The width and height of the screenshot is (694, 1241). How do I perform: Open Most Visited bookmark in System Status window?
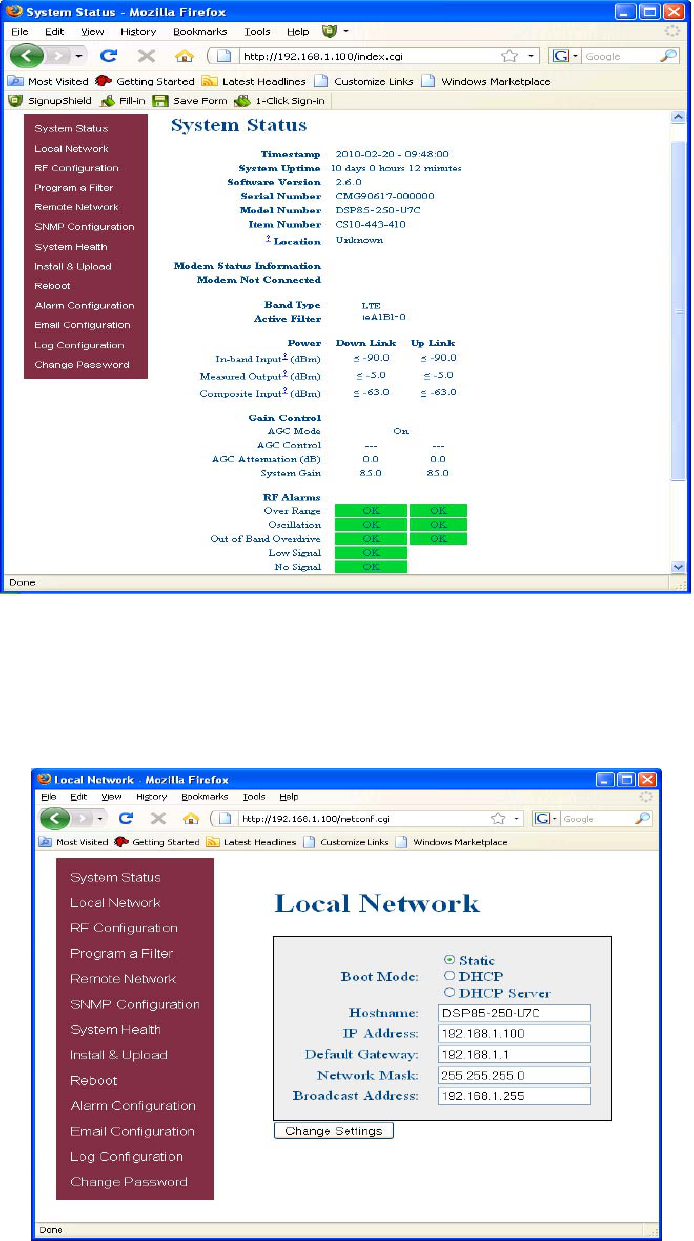50,81
